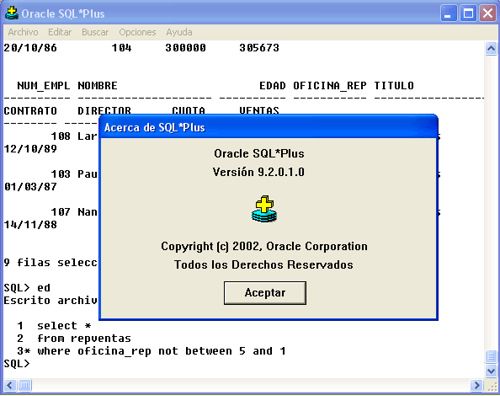Click the vertical scrollbar down arrow
Viewport: 500px width, 396px height.
tap(491, 371)
